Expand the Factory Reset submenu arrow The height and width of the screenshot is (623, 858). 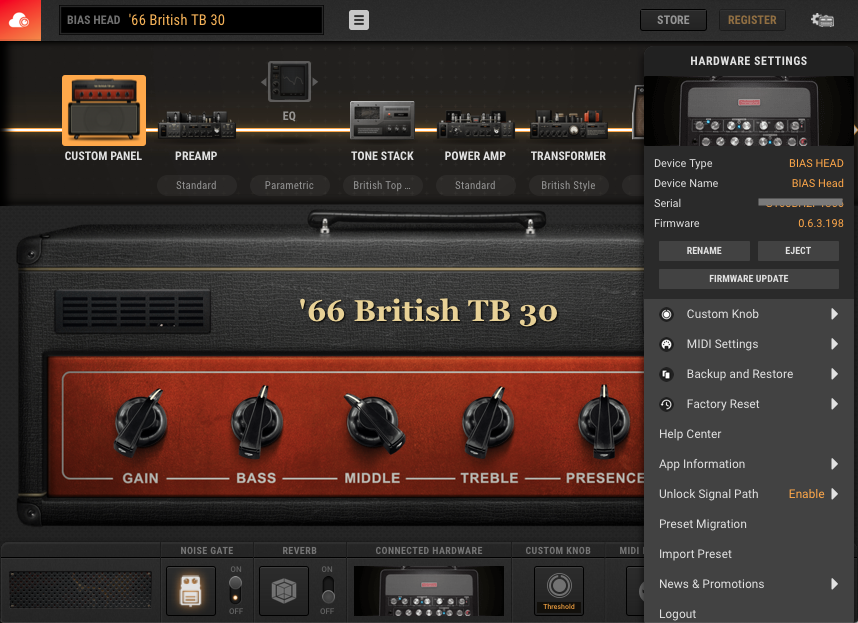[x=834, y=404]
